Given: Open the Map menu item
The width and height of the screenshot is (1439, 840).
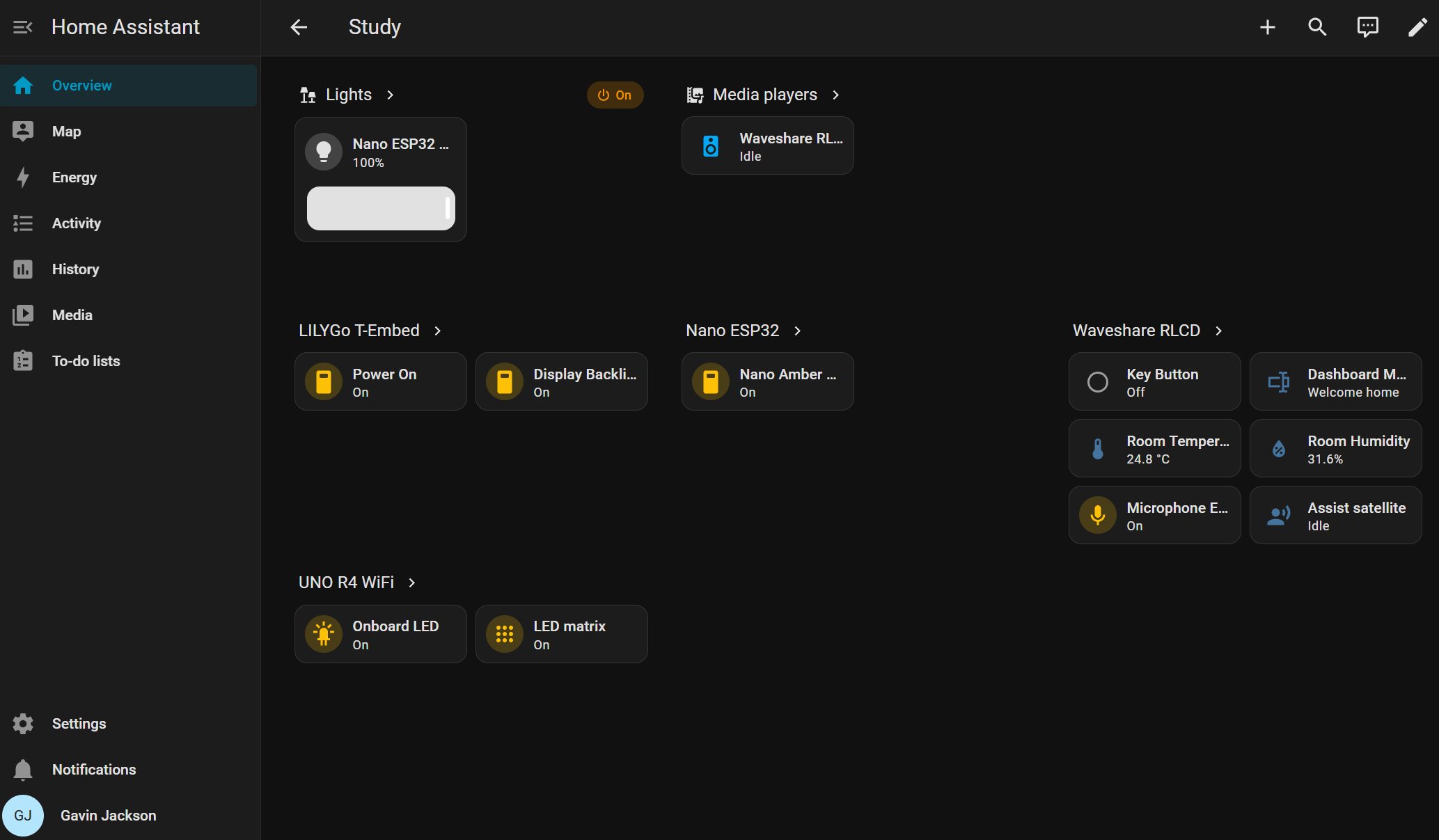Looking at the screenshot, I should (129, 132).
